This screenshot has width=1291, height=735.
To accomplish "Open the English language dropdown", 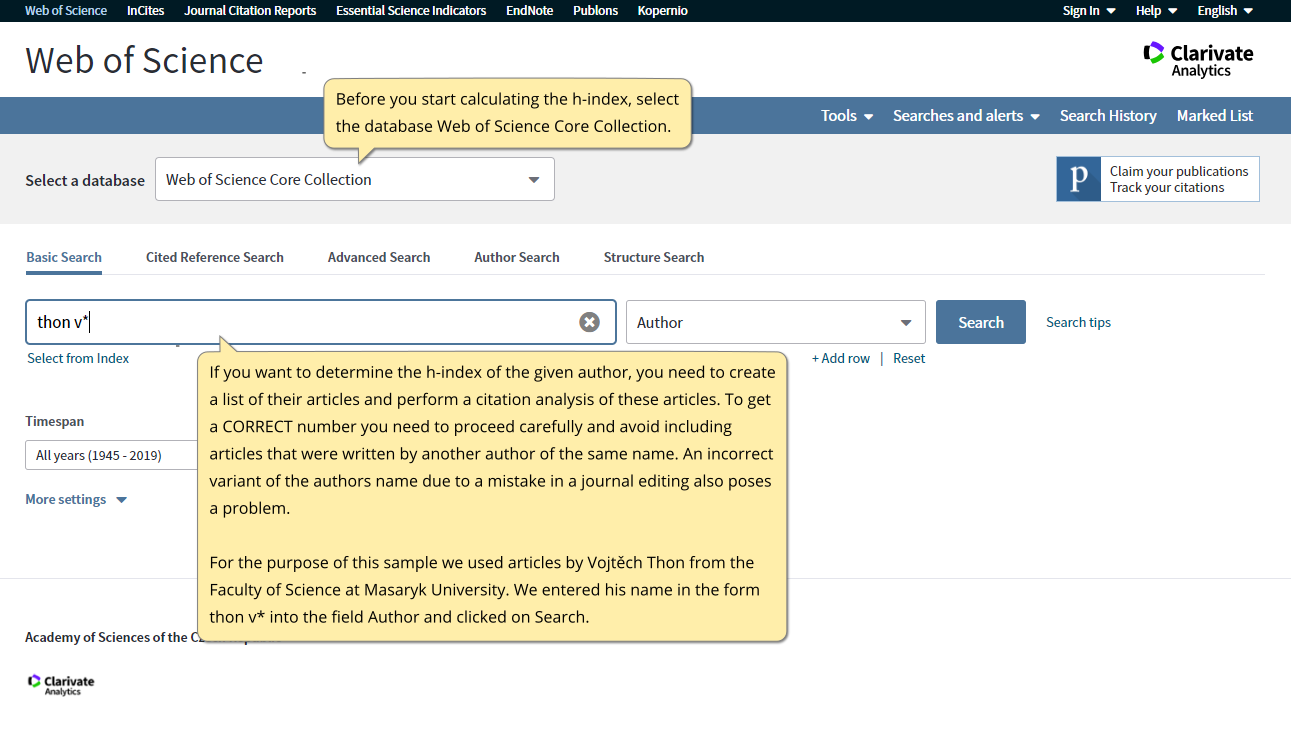I will (x=1225, y=11).
